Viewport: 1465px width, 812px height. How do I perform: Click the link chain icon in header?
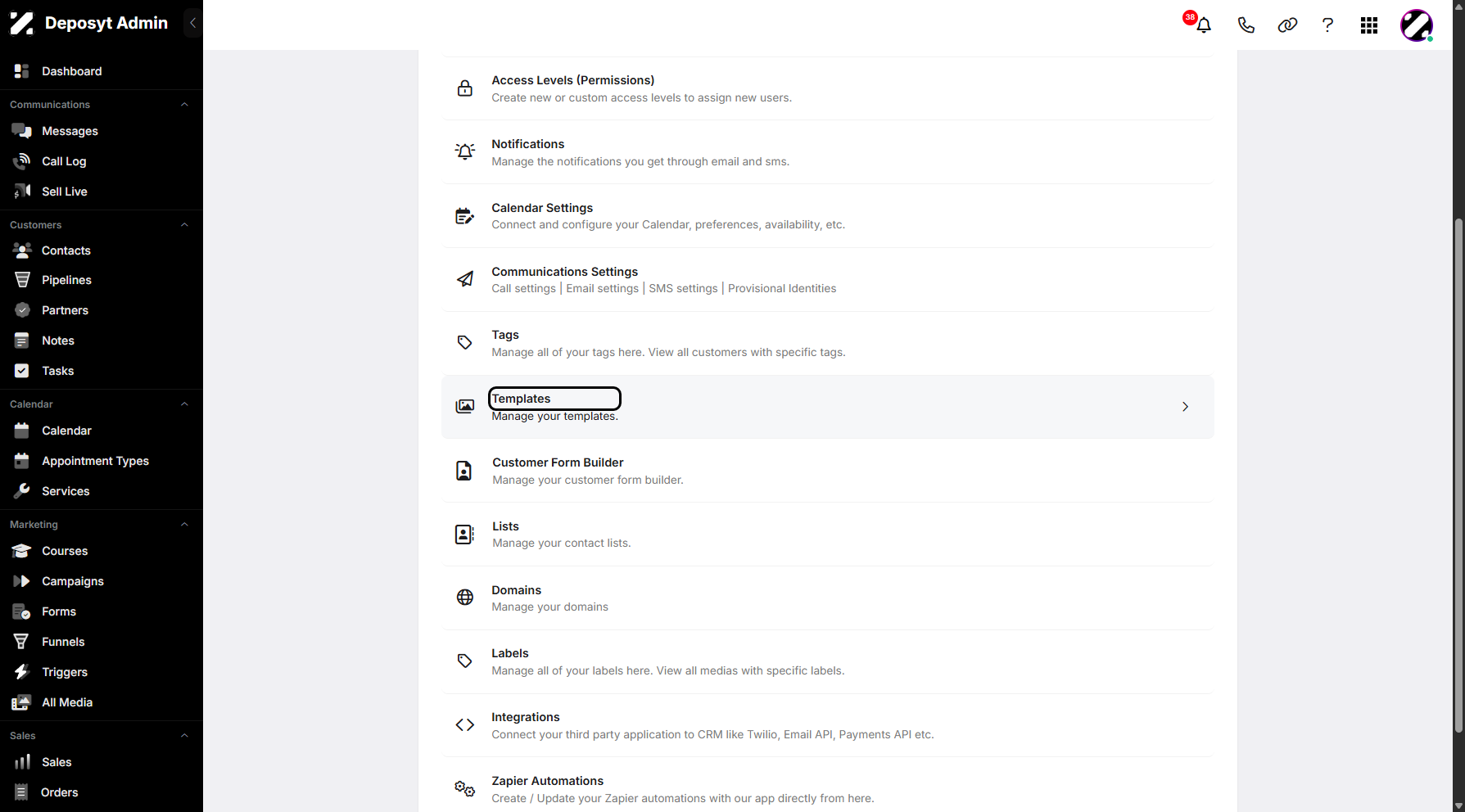(1287, 25)
